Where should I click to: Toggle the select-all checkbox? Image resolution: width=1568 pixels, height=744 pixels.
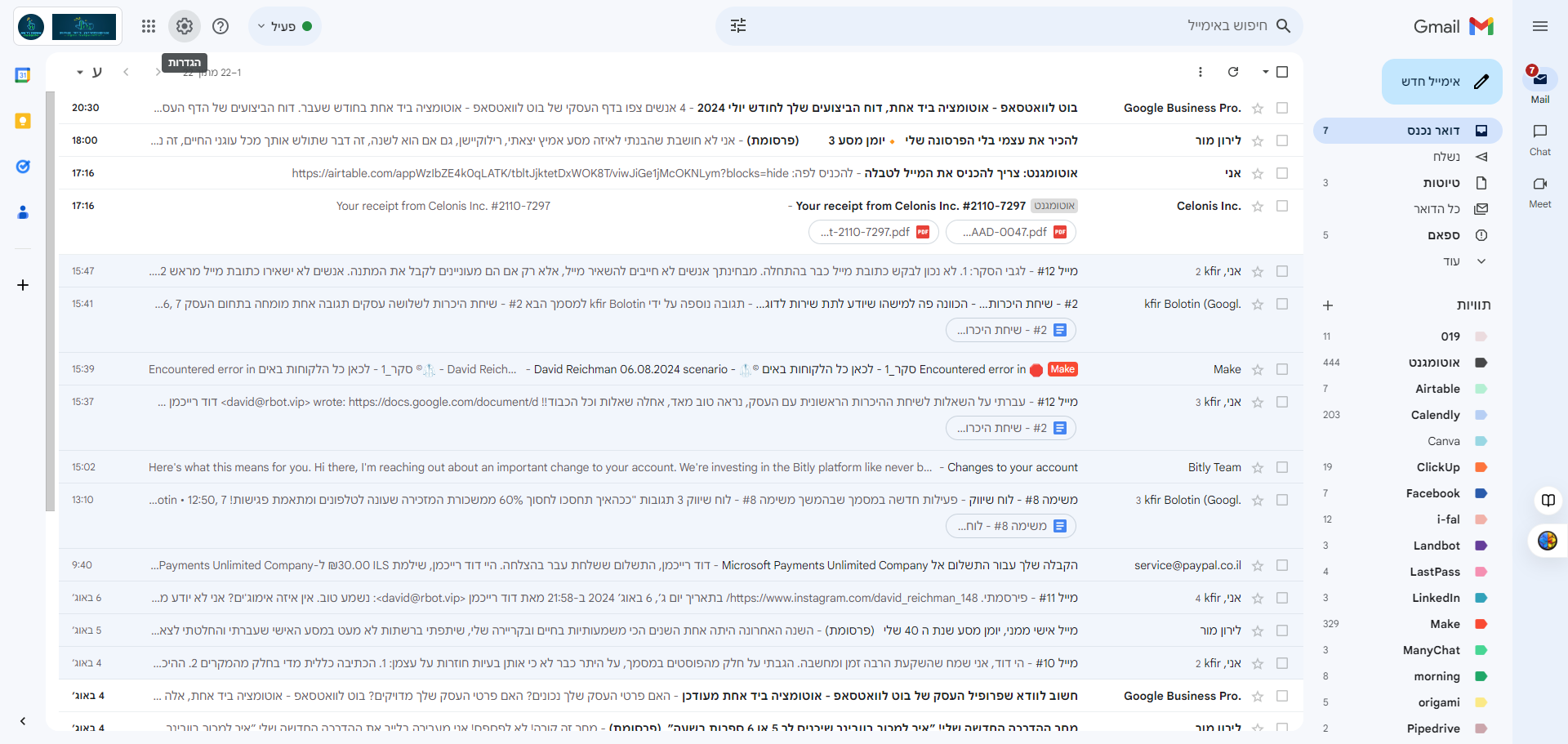pos(1282,72)
